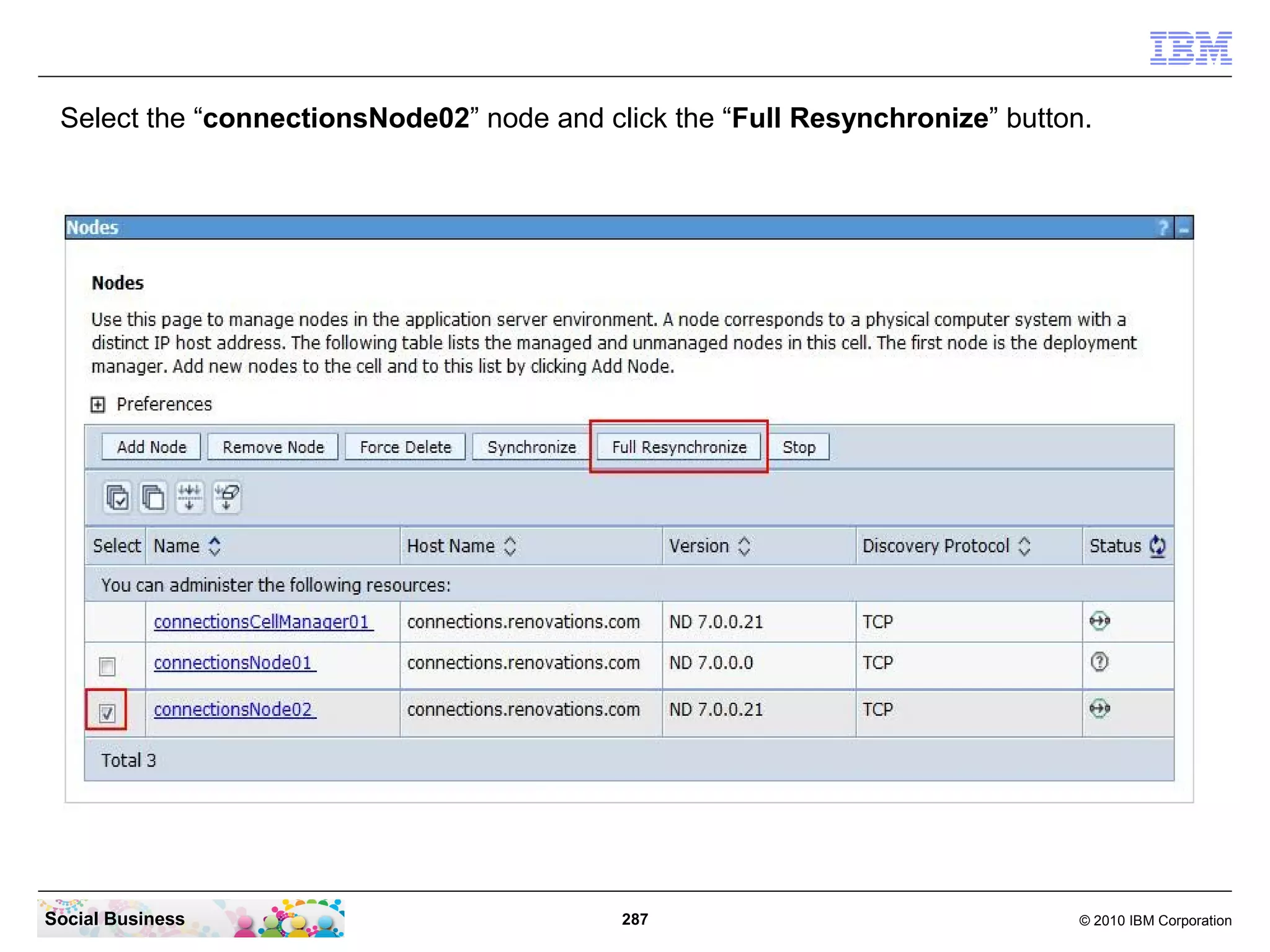Clear filter value icon in toolbar

tap(226, 497)
